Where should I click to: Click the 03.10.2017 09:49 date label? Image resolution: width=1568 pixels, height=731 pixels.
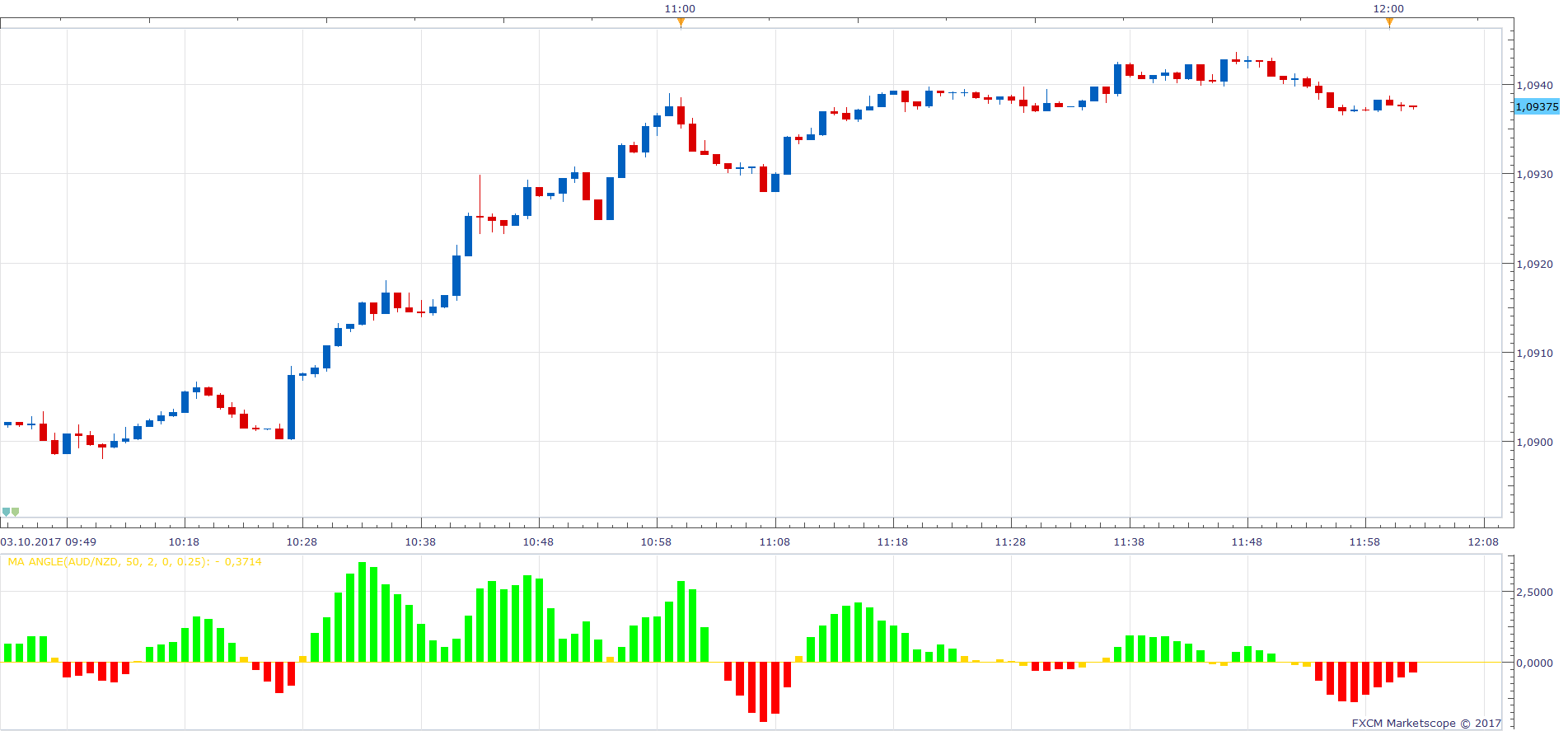(x=49, y=541)
